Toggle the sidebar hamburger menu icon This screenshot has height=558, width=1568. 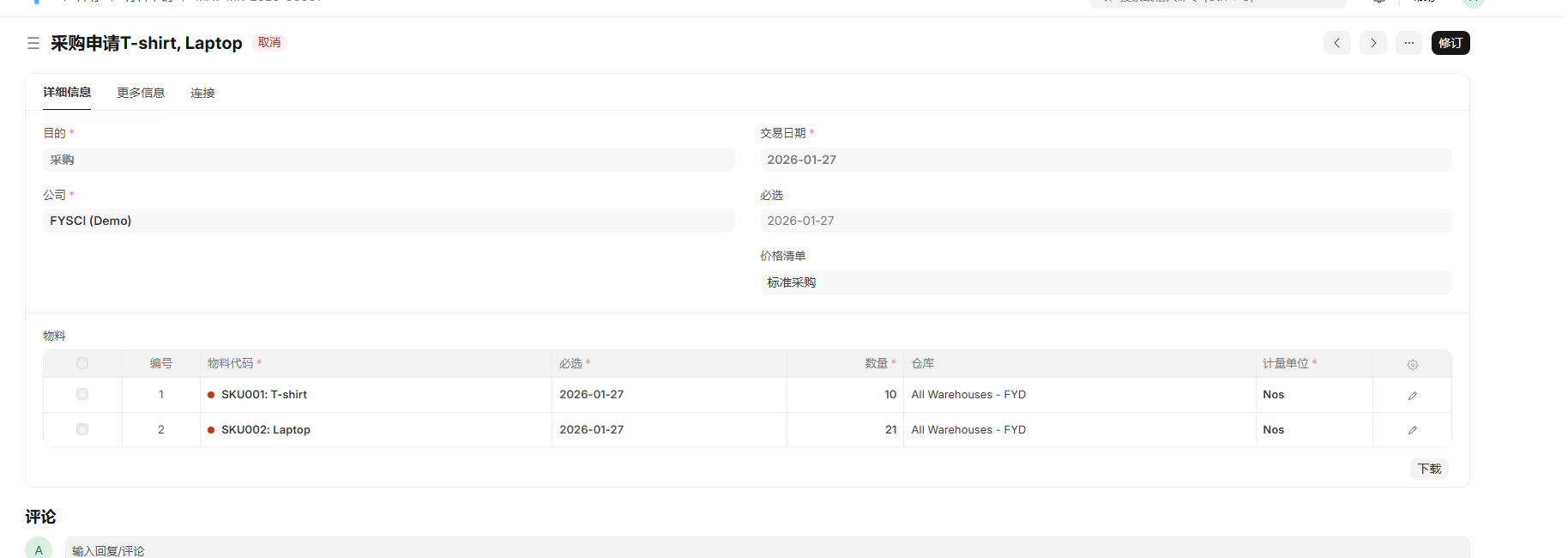tap(33, 43)
